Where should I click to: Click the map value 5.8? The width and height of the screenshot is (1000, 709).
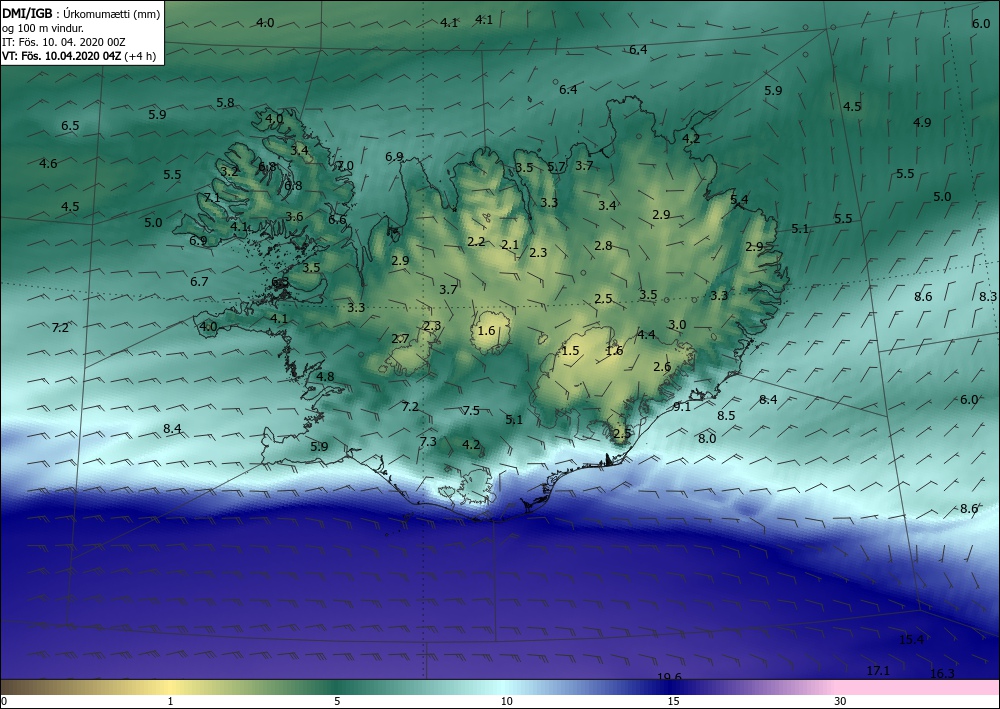[x=225, y=103]
